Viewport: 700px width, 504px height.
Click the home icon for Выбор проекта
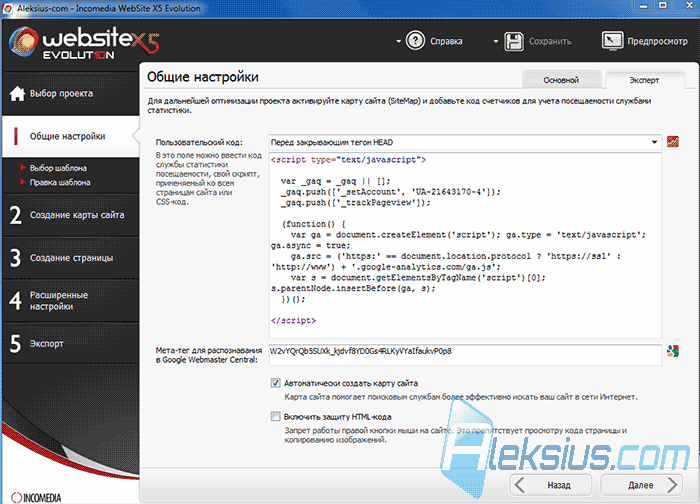17,93
